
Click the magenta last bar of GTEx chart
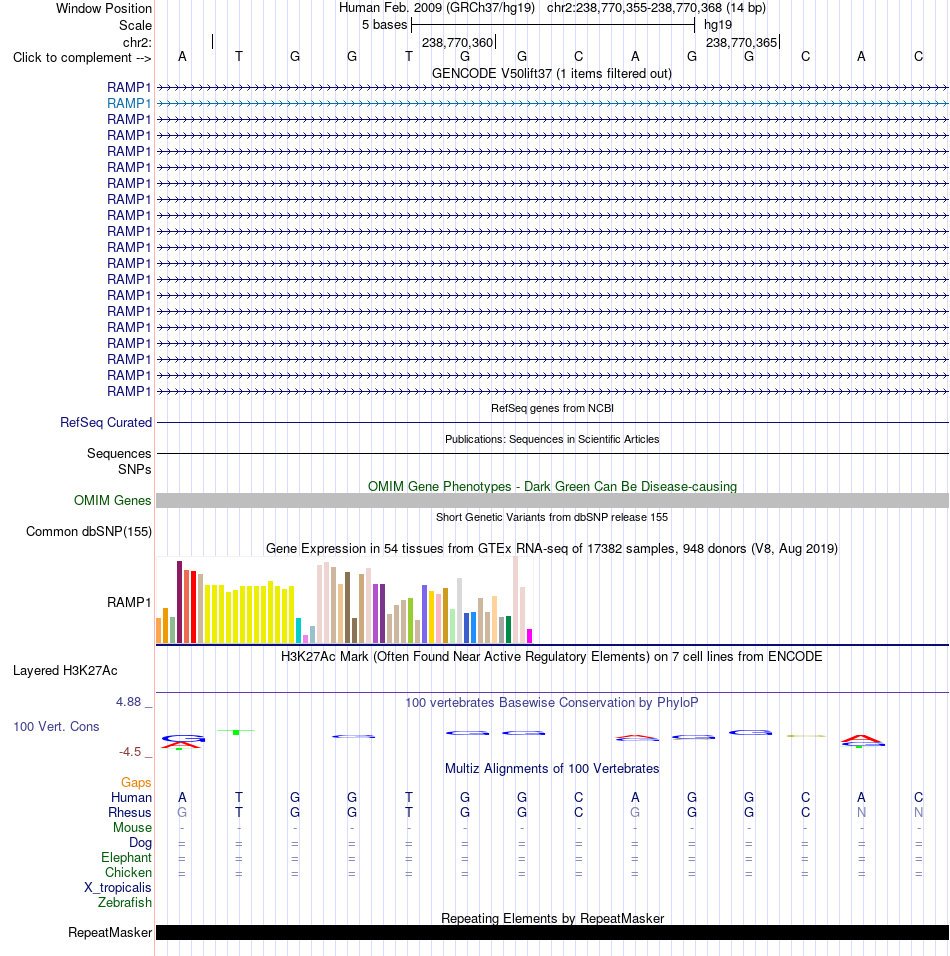[x=529, y=636]
